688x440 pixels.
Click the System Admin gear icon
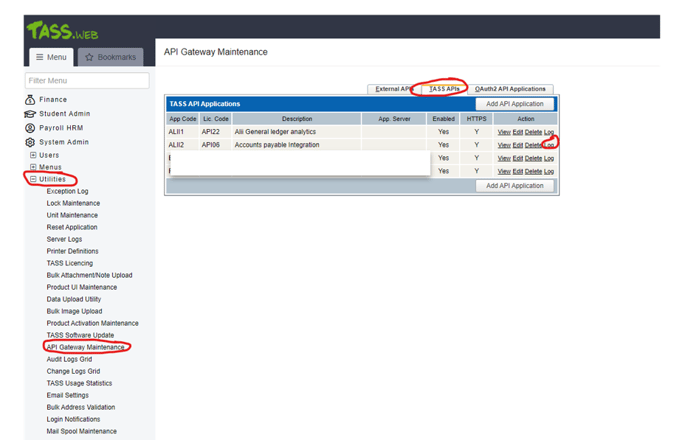(x=30, y=142)
